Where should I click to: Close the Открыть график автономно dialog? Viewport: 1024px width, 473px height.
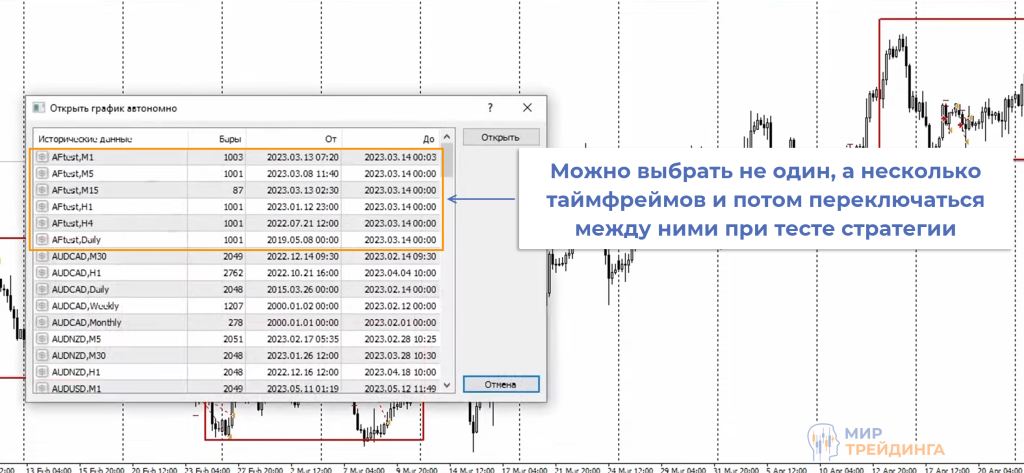point(527,108)
